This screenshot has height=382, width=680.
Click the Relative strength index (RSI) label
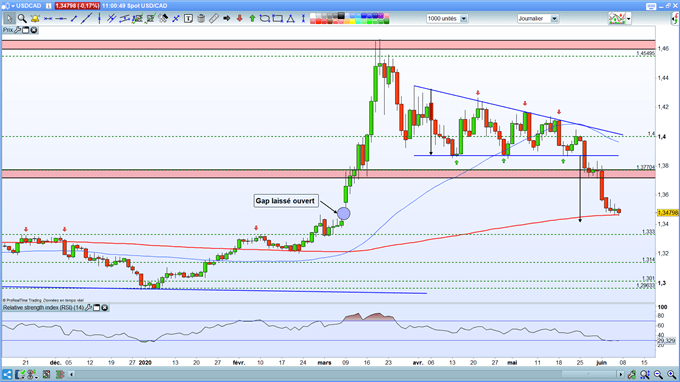[x=43, y=307]
